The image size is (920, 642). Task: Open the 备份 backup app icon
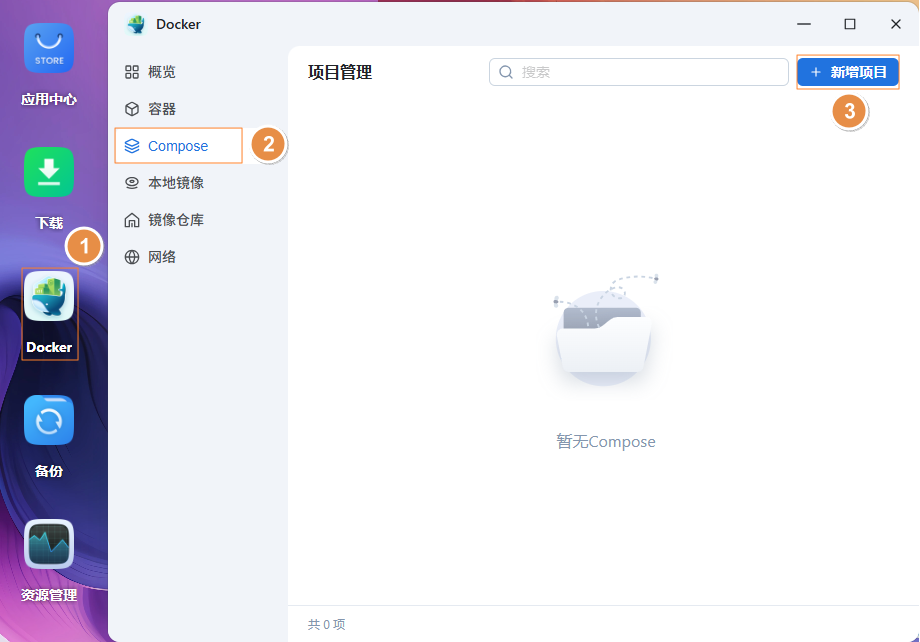[x=49, y=420]
